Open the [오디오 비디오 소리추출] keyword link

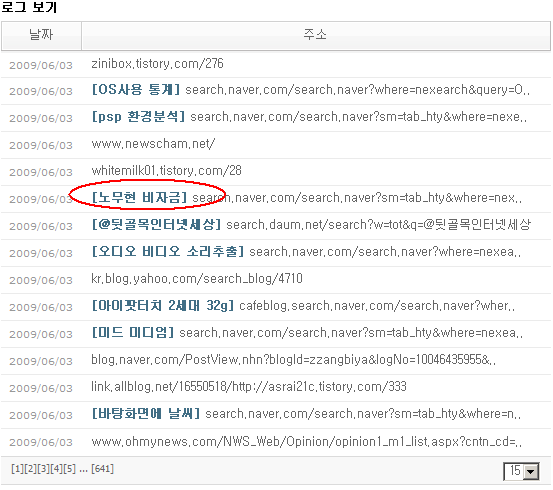coord(168,252)
